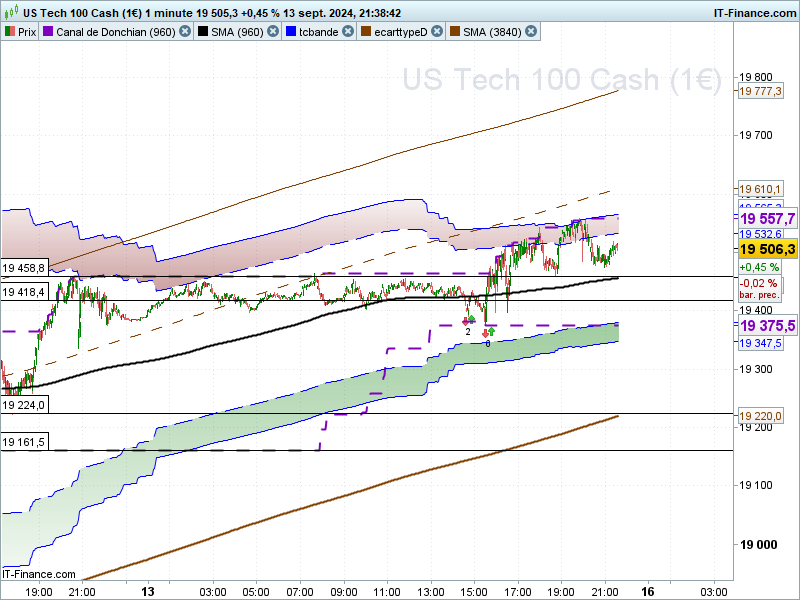This screenshot has width=800, height=600.
Task: Click the 19 458,8 horizontal line label
Action: (25, 268)
